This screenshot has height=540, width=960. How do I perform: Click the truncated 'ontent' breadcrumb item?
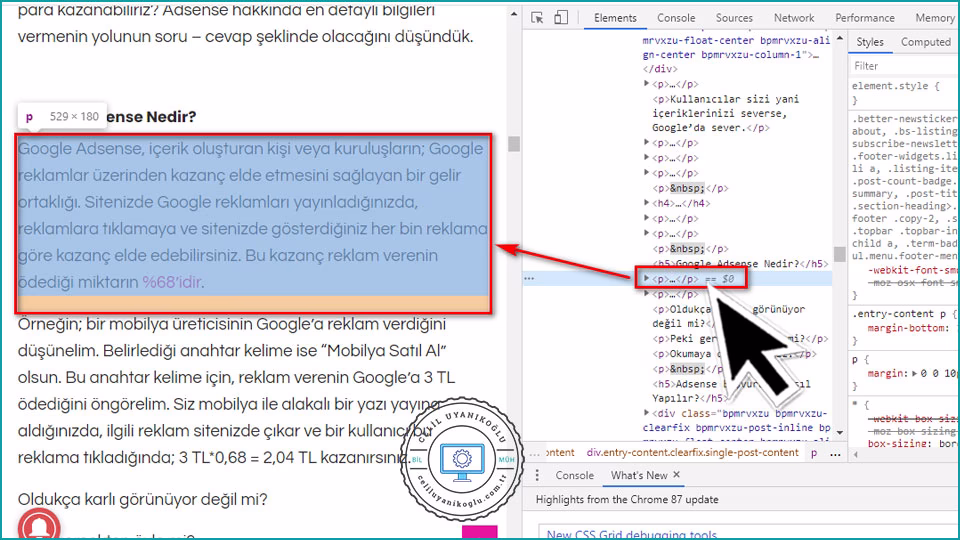coord(560,452)
